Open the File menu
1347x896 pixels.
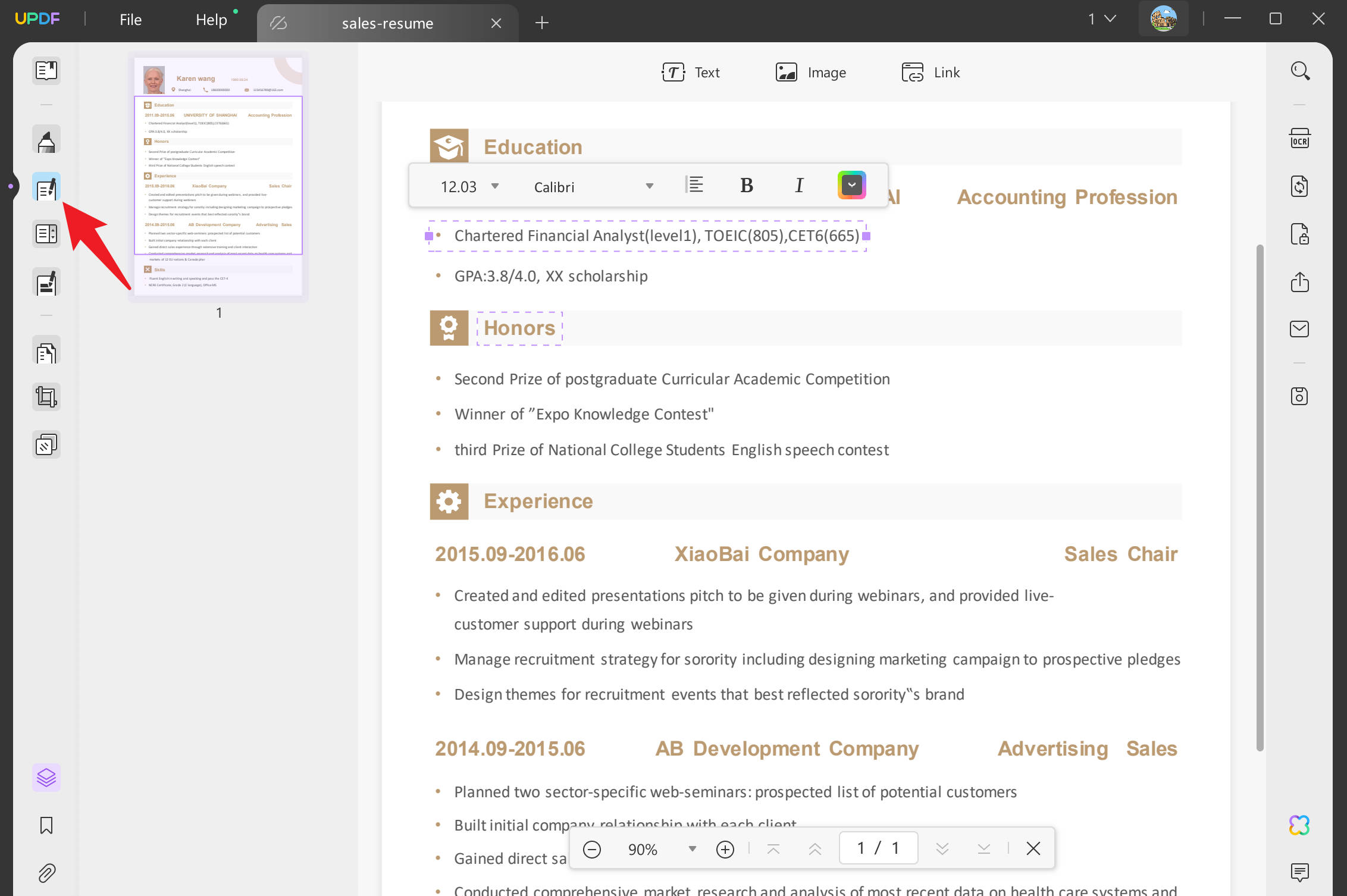tap(130, 20)
